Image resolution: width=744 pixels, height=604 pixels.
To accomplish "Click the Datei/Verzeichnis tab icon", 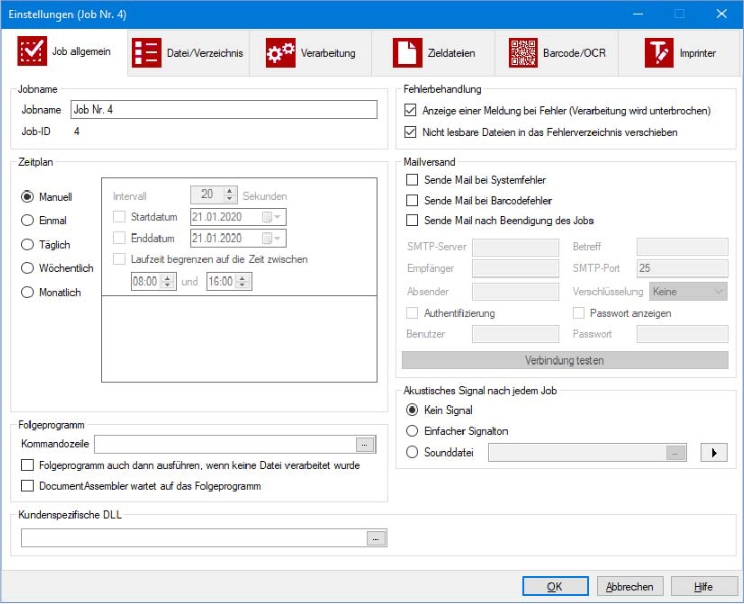I will 147,53.
